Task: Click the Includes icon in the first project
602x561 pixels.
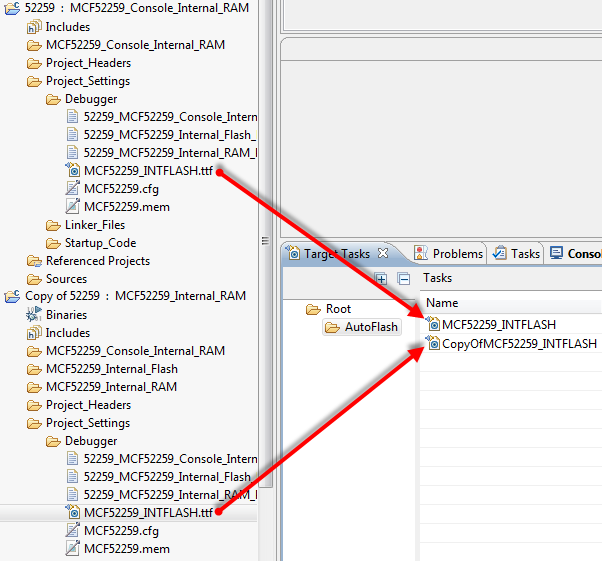Action: tap(34, 27)
